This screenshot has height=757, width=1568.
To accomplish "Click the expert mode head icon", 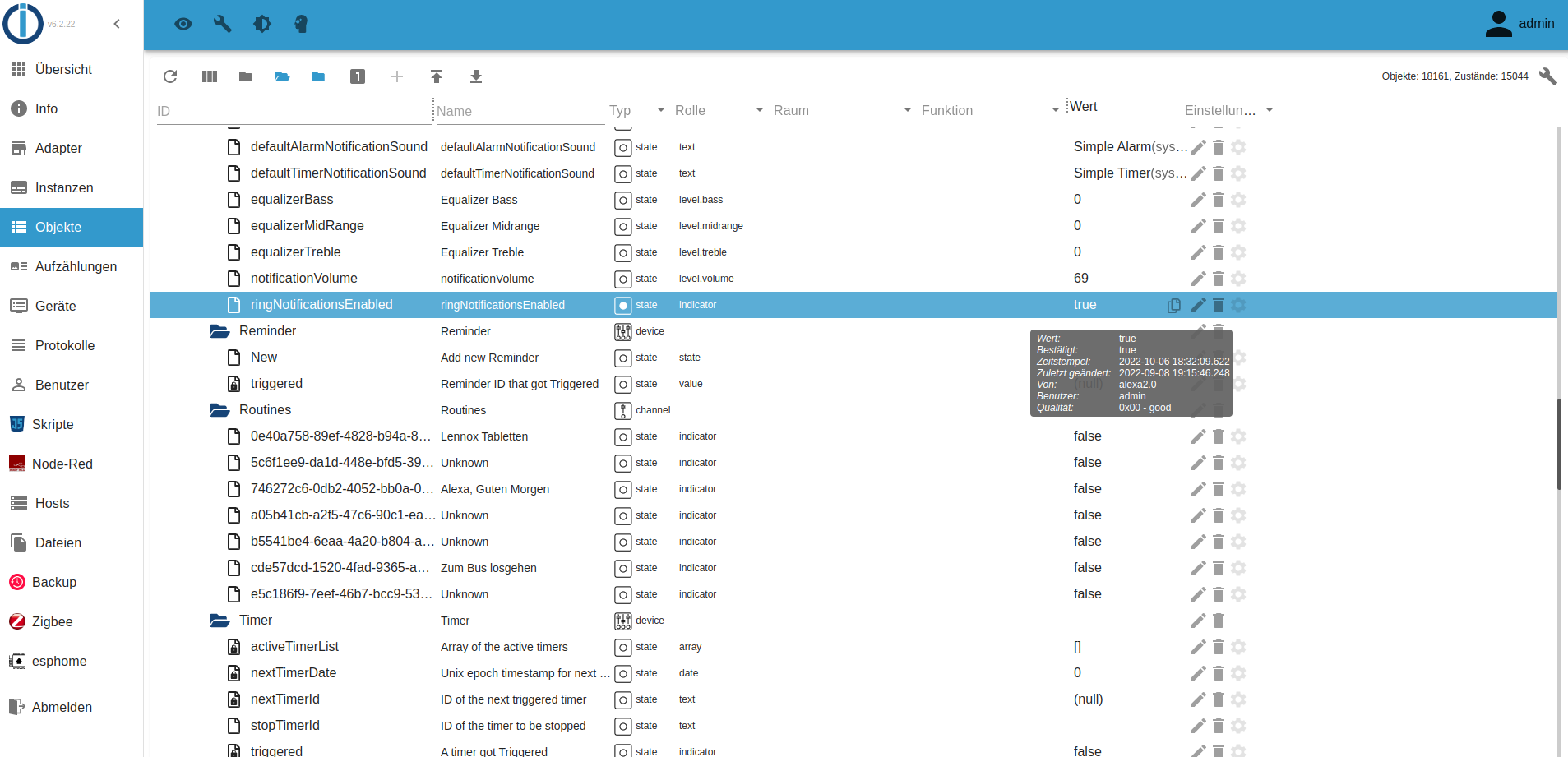I will (x=301, y=24).
